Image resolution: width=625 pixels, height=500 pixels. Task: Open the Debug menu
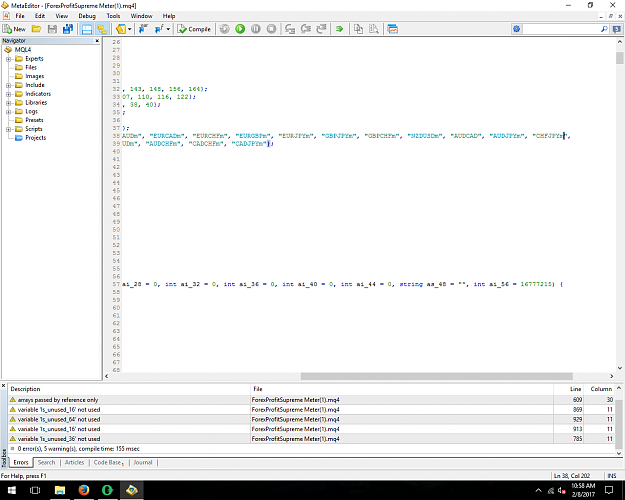87,16
